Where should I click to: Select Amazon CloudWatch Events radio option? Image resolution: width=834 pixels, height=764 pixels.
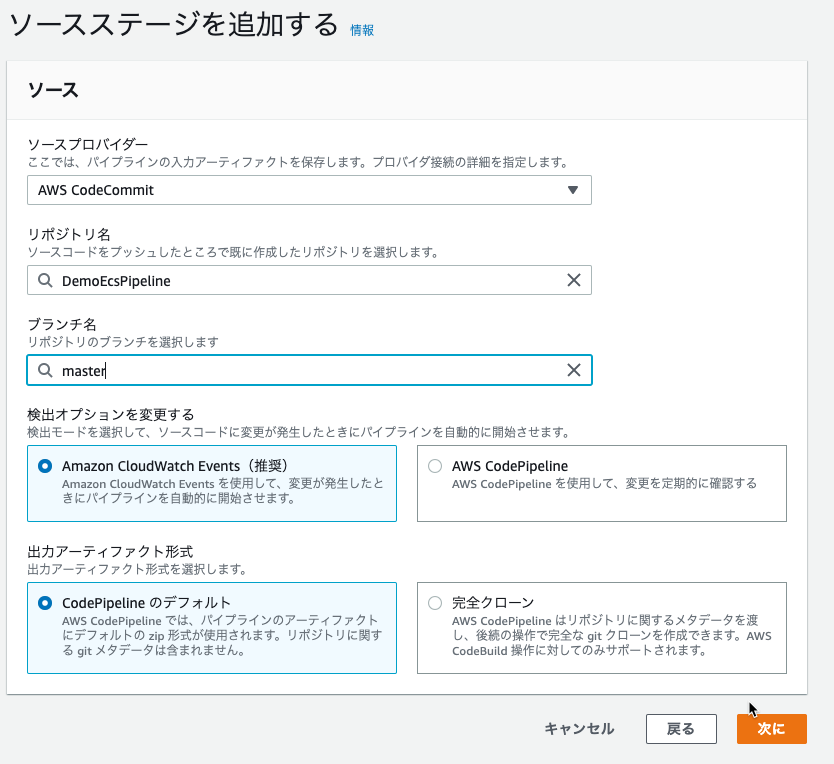point(45,466)
